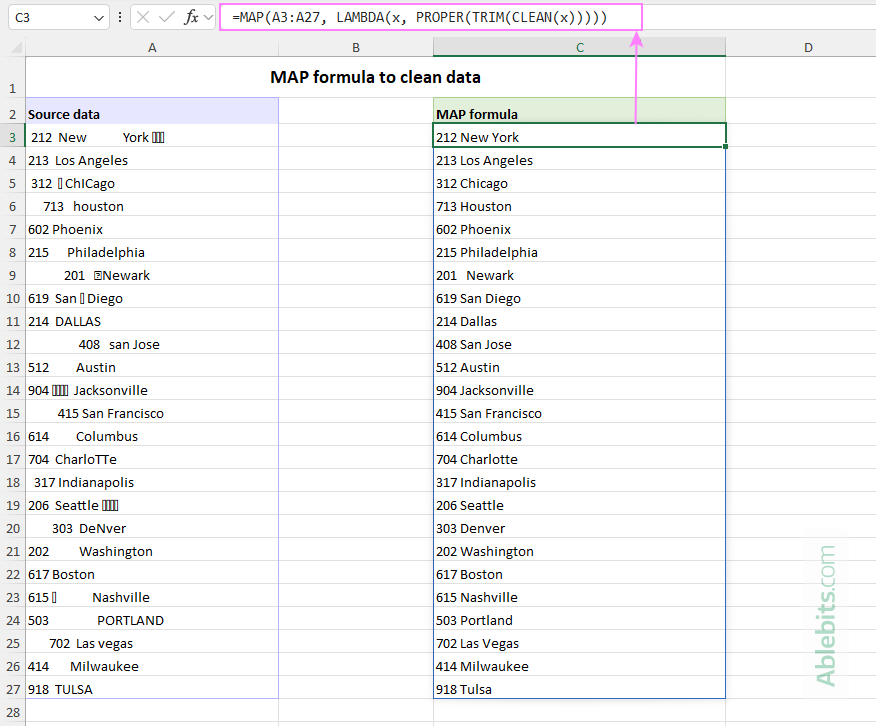Collapse the Name Box list arrow

[x=97, y=17]
